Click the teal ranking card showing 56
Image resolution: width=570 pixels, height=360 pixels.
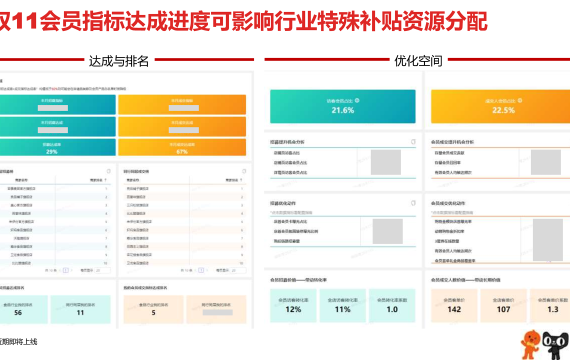(23, 309)
